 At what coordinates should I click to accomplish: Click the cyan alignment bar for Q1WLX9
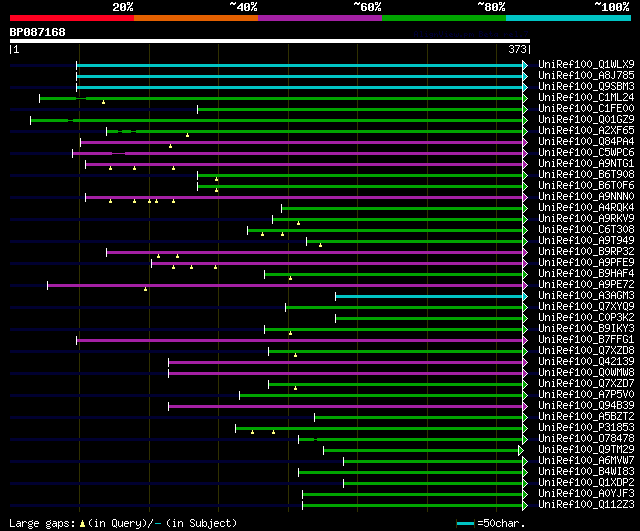(299, 65)
